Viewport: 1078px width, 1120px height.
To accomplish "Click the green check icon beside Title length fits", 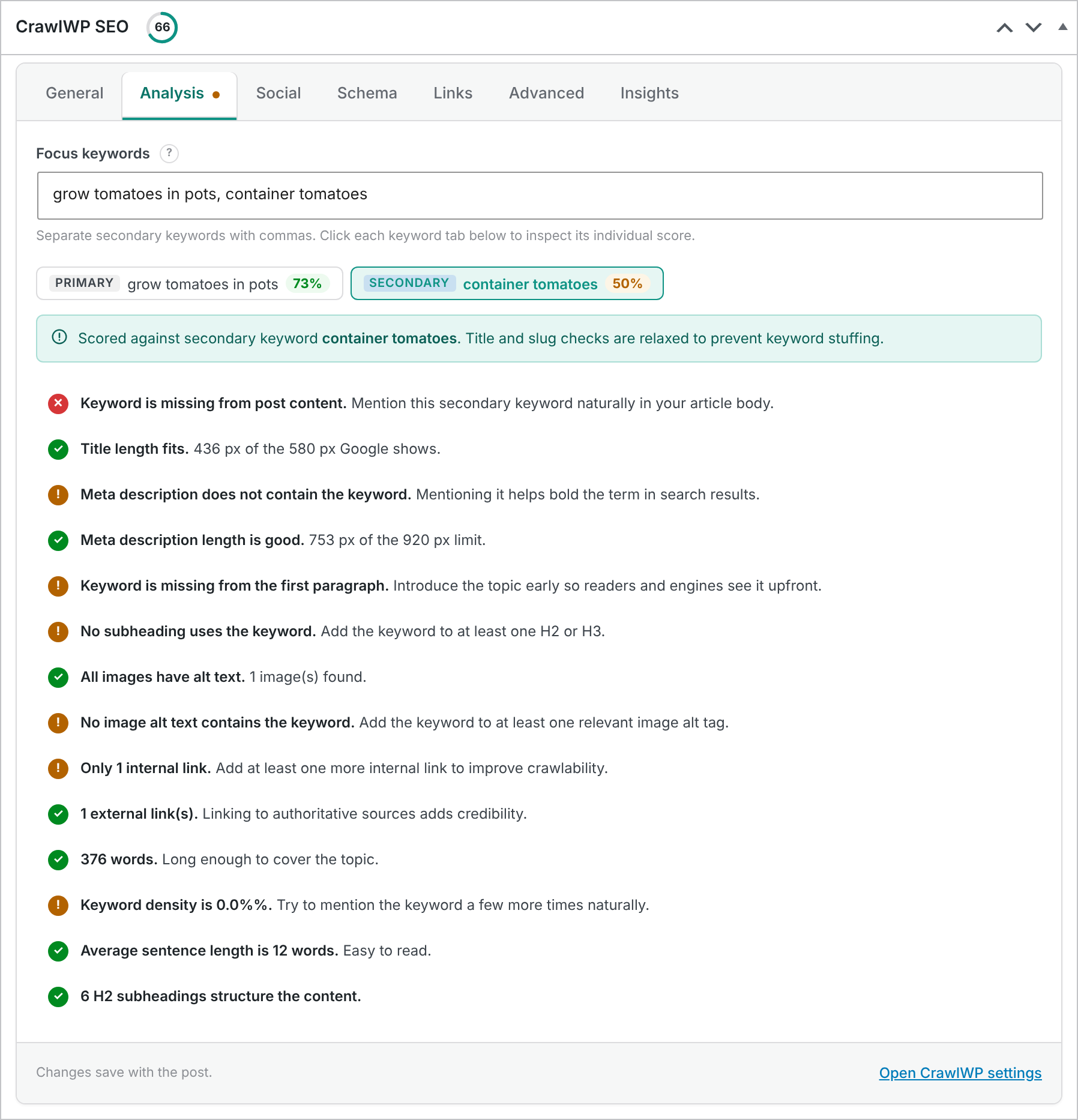I will pyautogui.click(x=58, y=449).
